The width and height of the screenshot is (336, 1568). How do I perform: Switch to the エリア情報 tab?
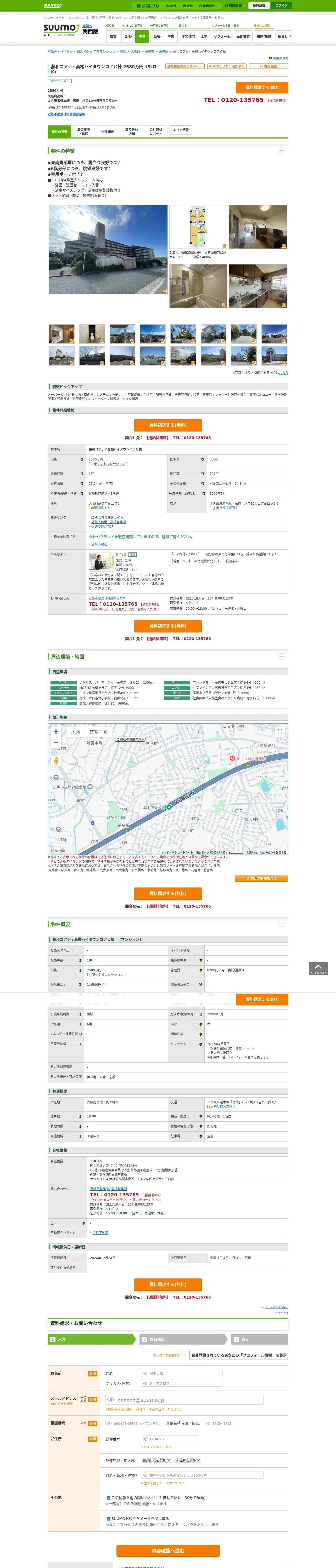[181, 130]
